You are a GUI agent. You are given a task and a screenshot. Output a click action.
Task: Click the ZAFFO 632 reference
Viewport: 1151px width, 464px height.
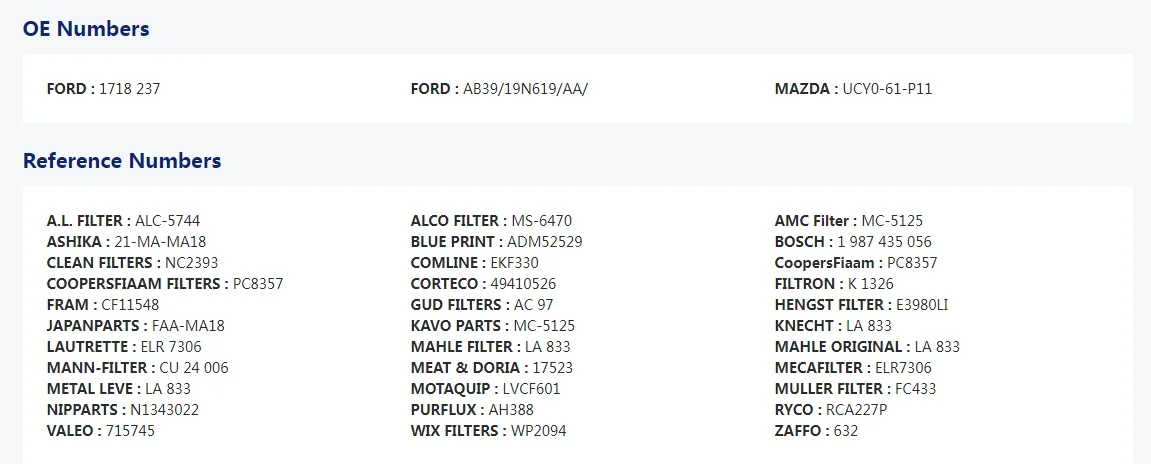816,431
